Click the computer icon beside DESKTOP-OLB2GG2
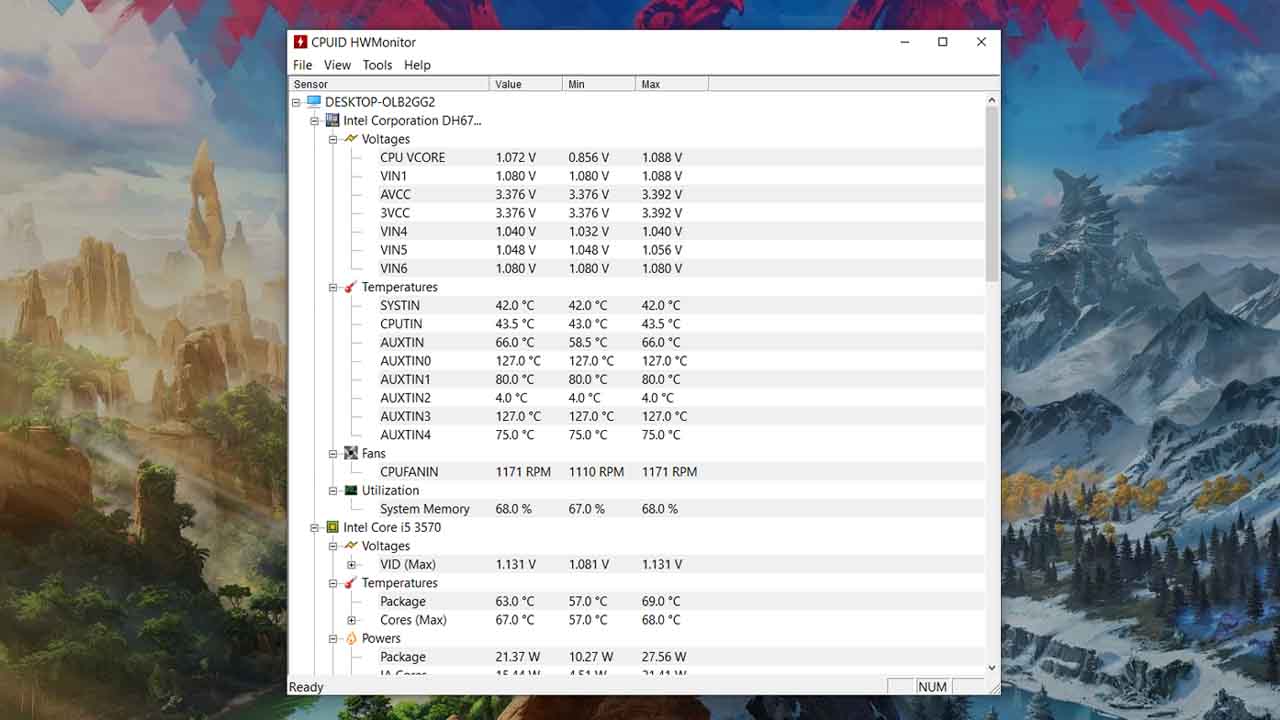 (313, 102)
